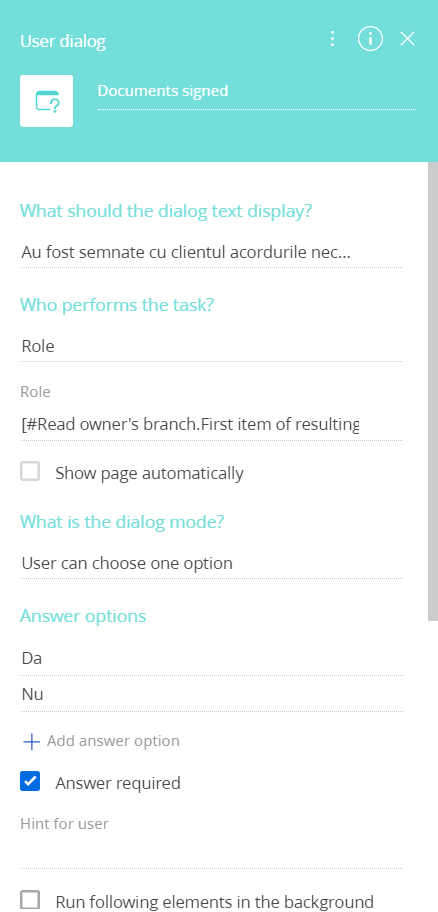Uncheck the Answer required checkbox
This screenshot has width=438, height=912.
30,781
